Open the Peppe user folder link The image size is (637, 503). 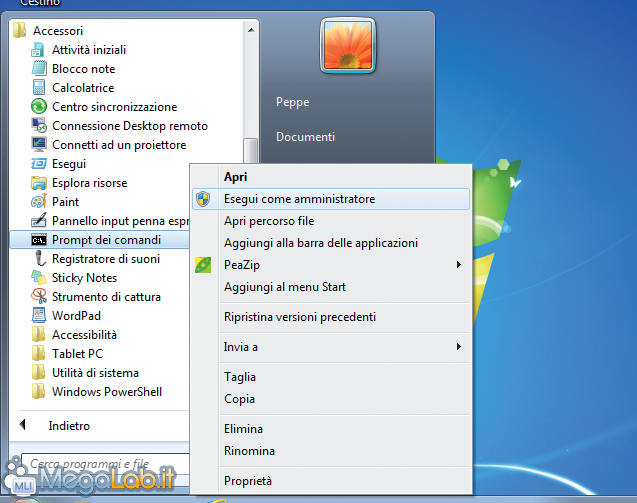coord(292,102)
